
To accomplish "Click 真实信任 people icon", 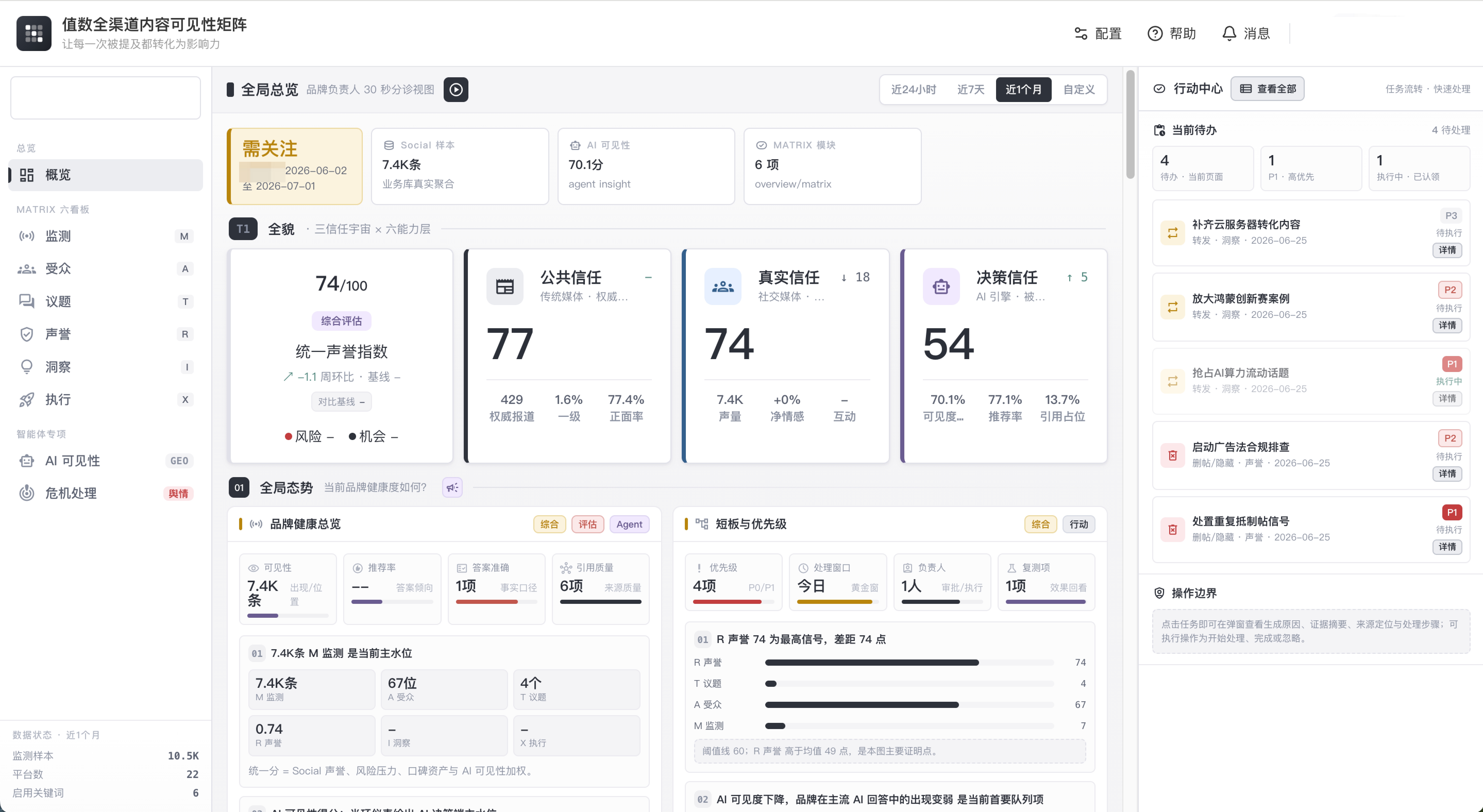I will coord(722,286).
